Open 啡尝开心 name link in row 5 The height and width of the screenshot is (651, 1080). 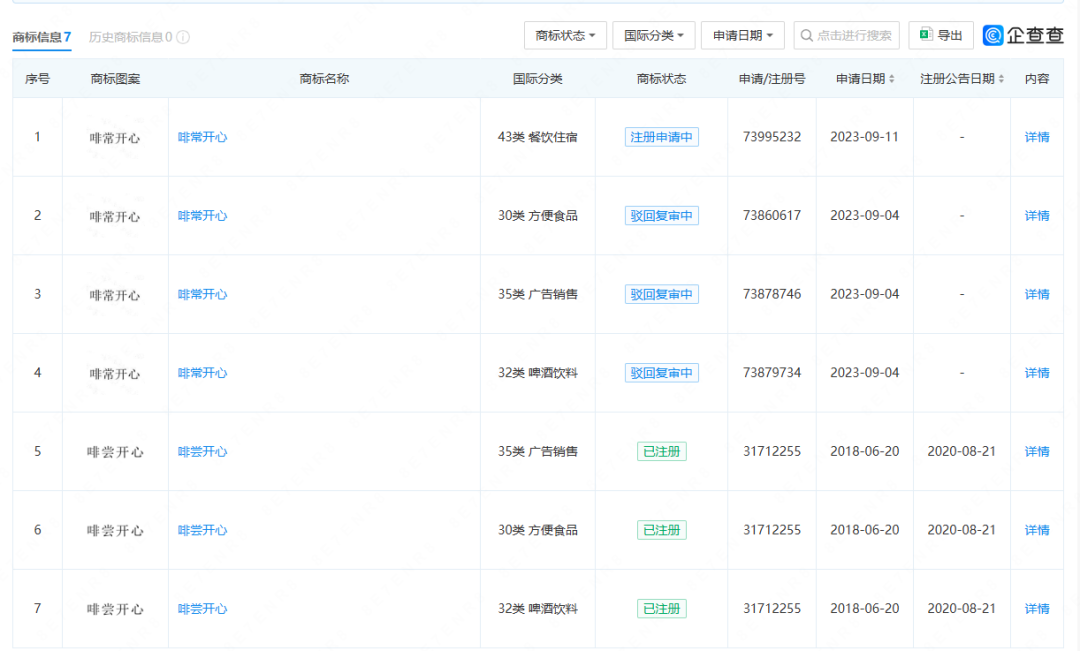pyautogui.click(x=203, y=452)
